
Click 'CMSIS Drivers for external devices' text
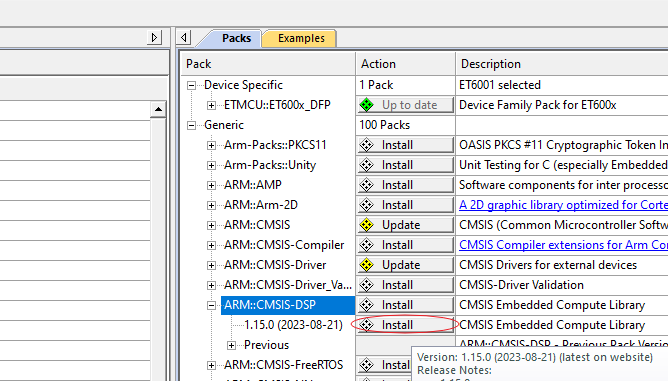click(x=548, y=265)
